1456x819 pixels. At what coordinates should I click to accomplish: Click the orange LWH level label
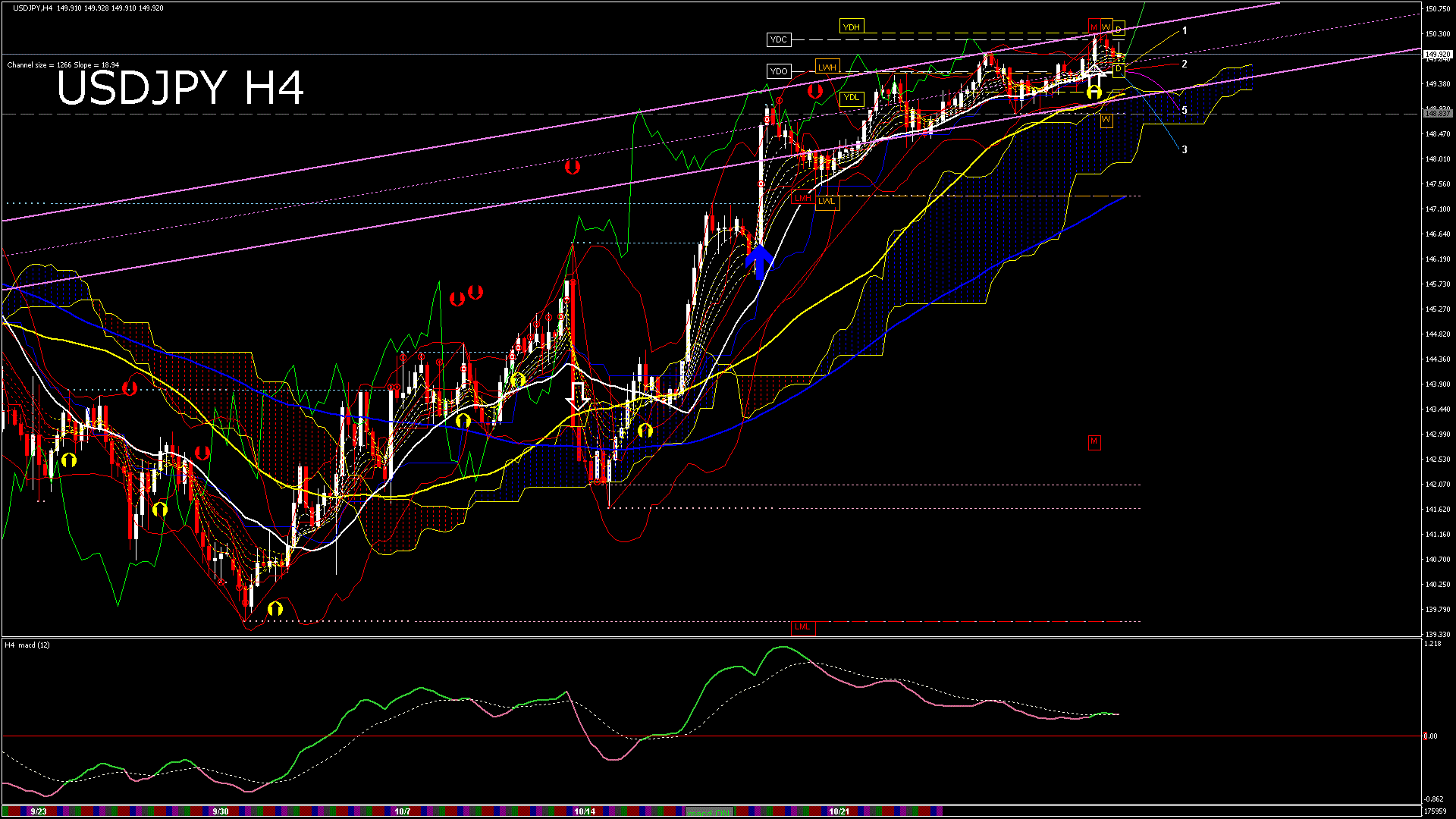pos(827,67)
